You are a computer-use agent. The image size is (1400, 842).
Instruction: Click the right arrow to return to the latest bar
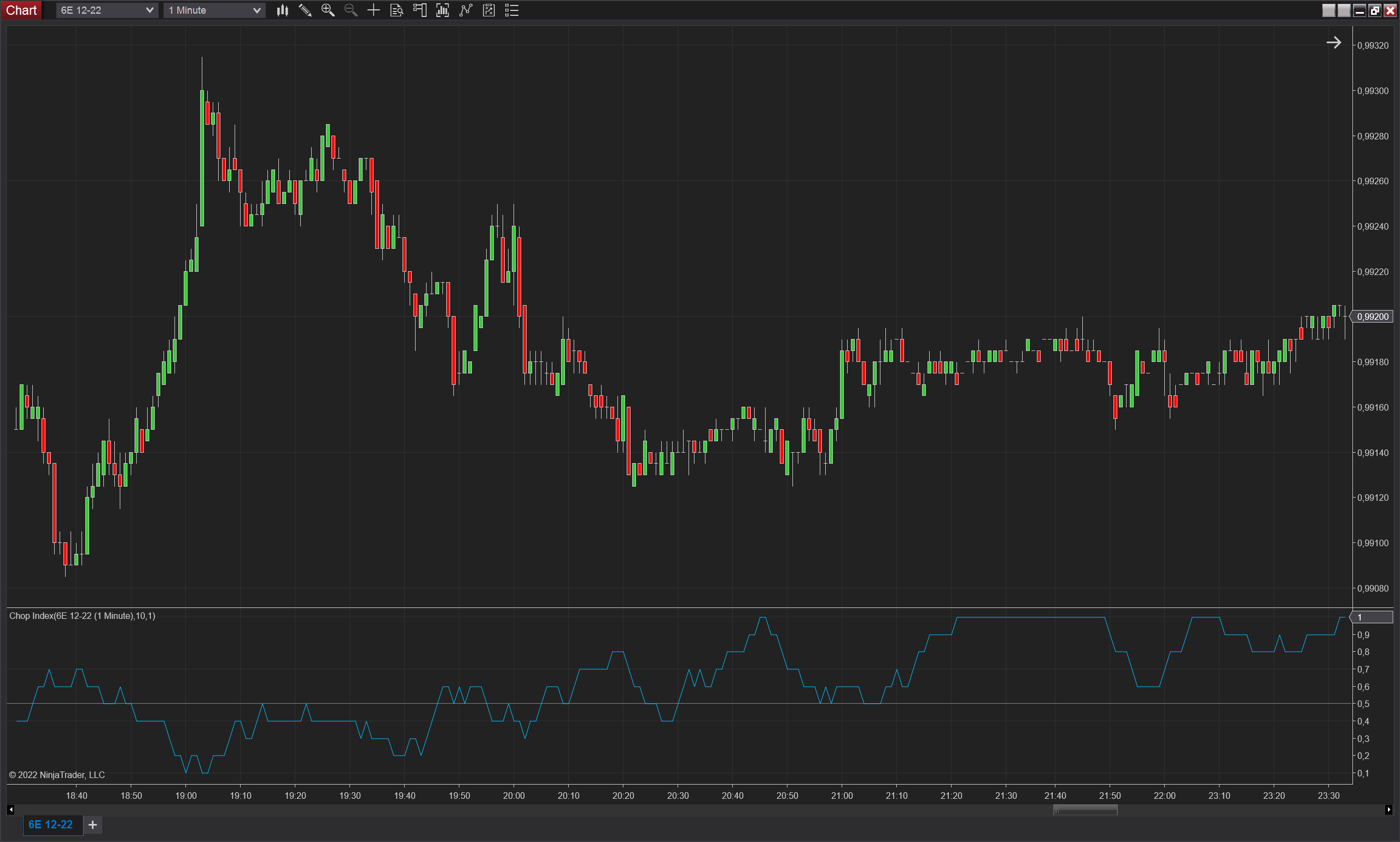click(1334, 43)
